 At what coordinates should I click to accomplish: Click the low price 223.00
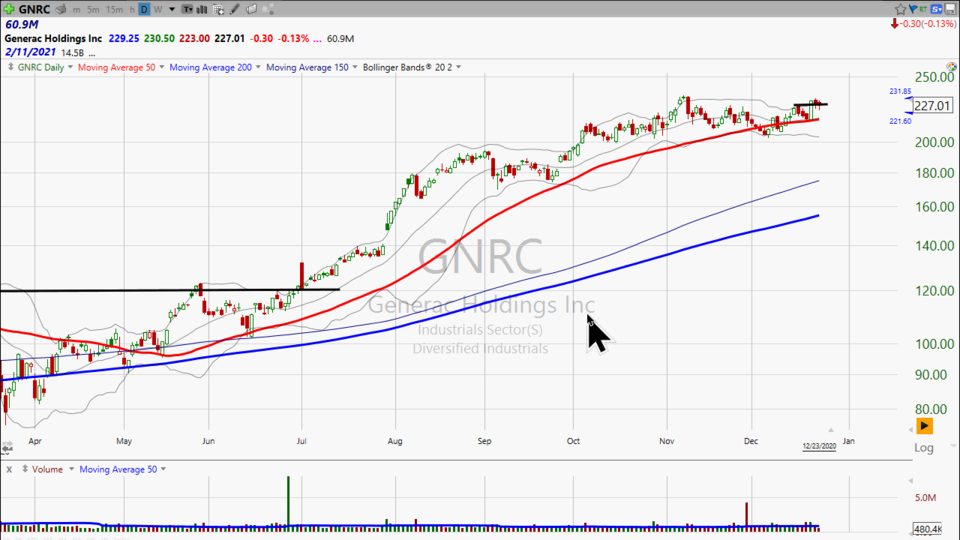coord(195,38)
